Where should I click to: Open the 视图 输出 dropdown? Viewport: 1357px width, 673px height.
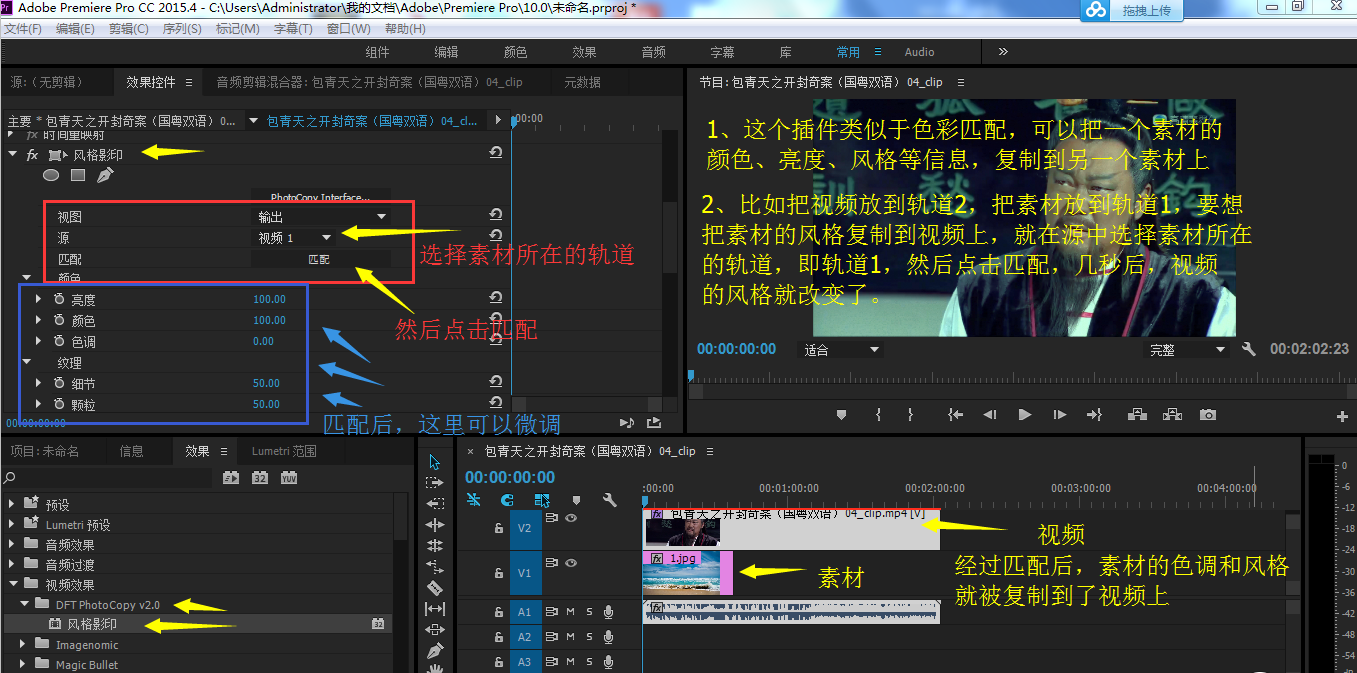[322, 216]
